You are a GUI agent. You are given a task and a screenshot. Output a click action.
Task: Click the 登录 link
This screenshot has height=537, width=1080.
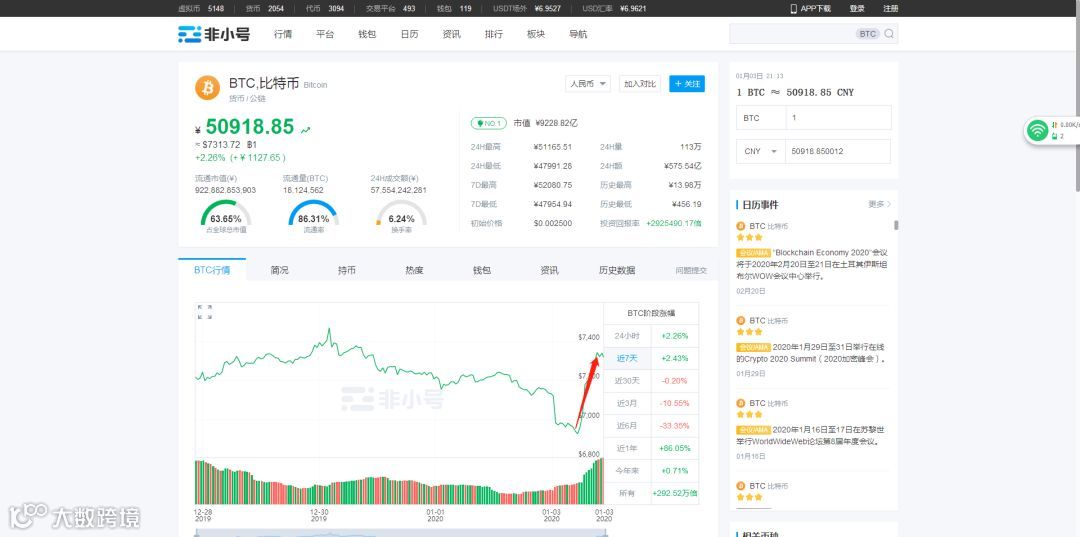[x=857, y=8]
